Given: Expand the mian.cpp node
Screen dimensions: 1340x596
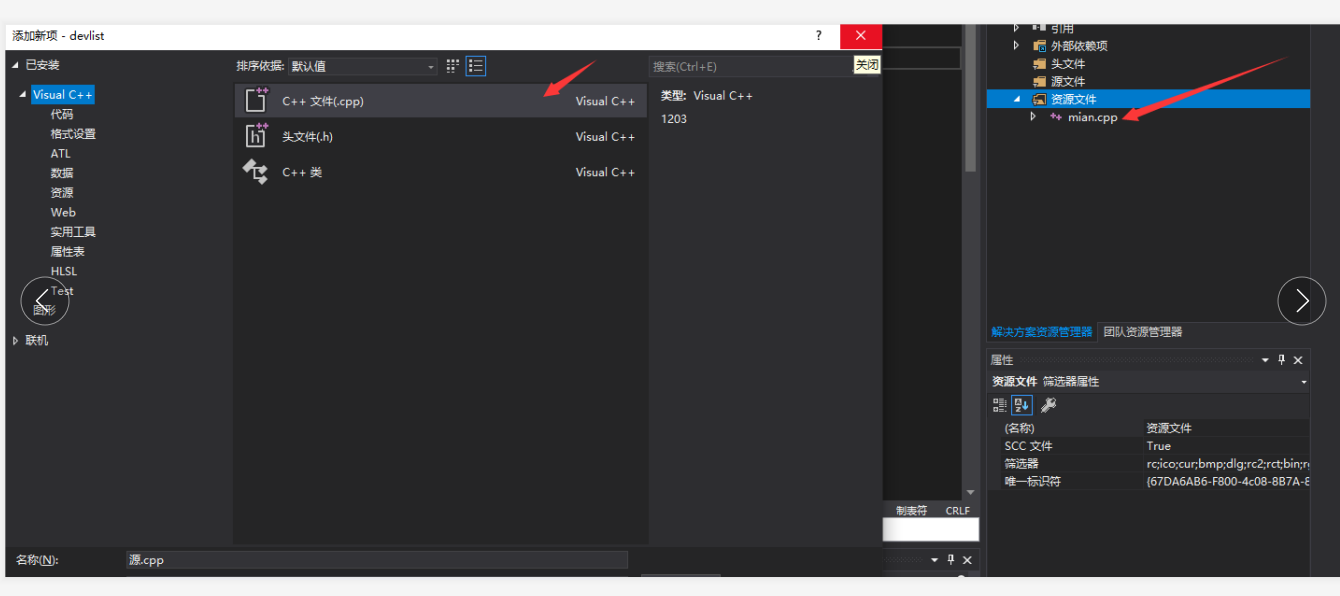Looking at the screenshot, I should [x=1034, y=117].
